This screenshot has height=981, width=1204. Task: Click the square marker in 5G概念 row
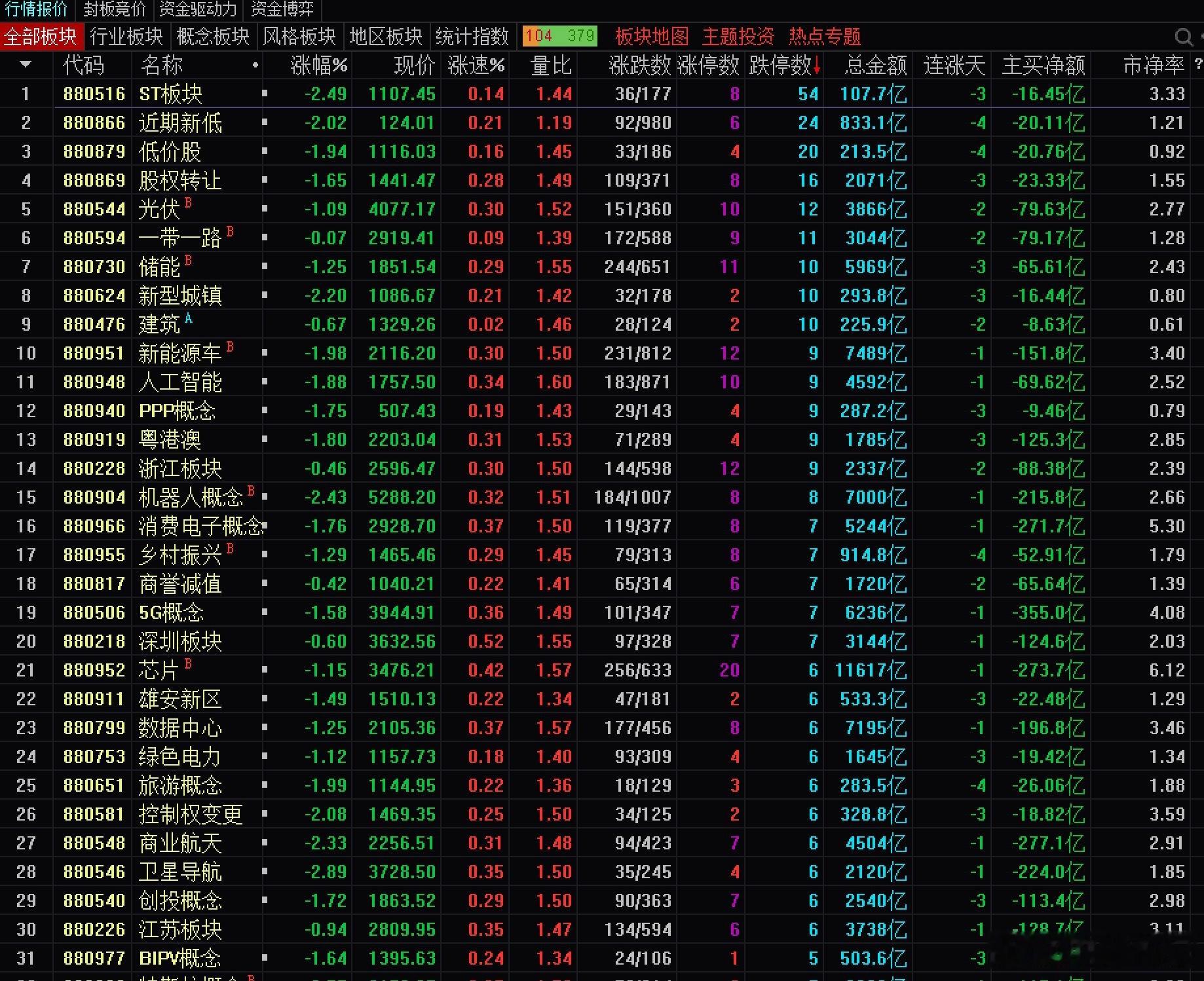(265, 612)
